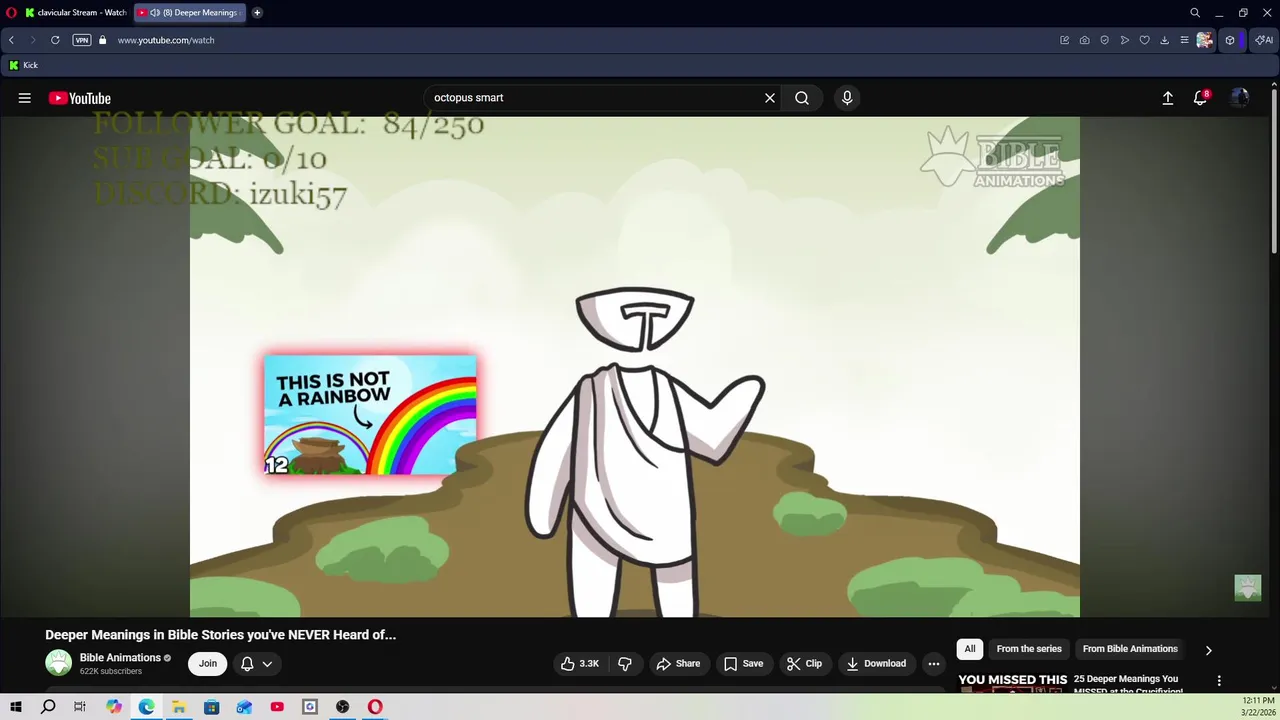Open the page edit/notes toolbar icon
The width and height of the screenshot is (1280, 720).
(x=1065, y=40)
